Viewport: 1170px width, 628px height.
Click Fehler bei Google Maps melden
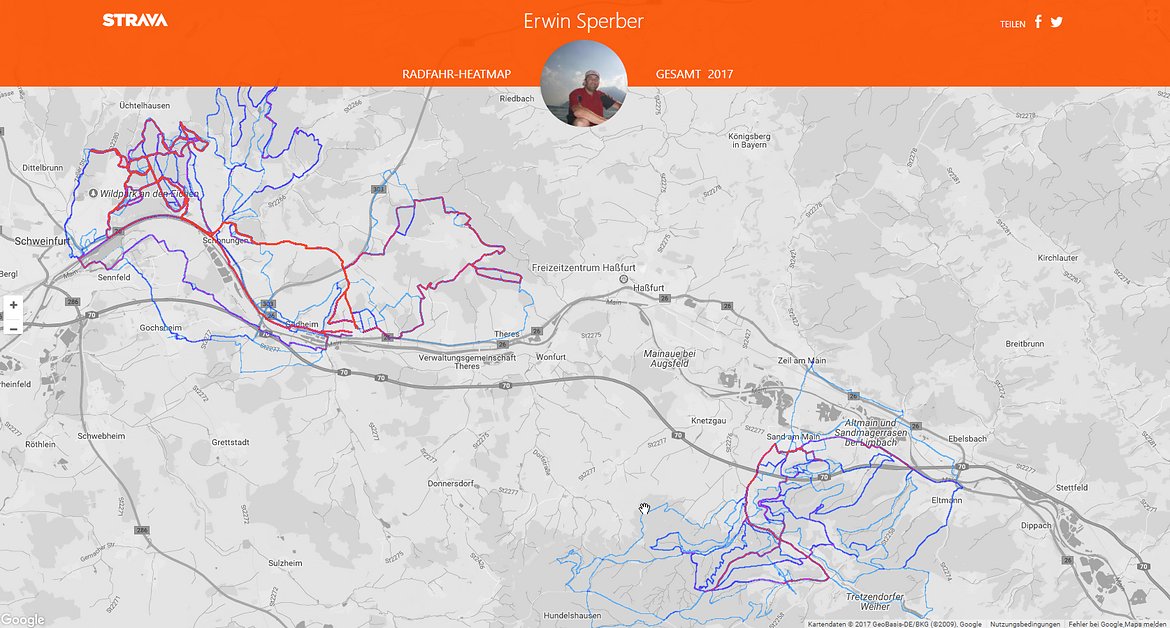pyautogui.click(x=1117, y=624)
